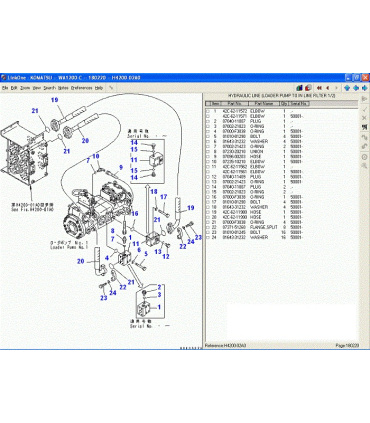Open the View menu
This screenshot has width=370, height=423.
(x=37, y=88)
